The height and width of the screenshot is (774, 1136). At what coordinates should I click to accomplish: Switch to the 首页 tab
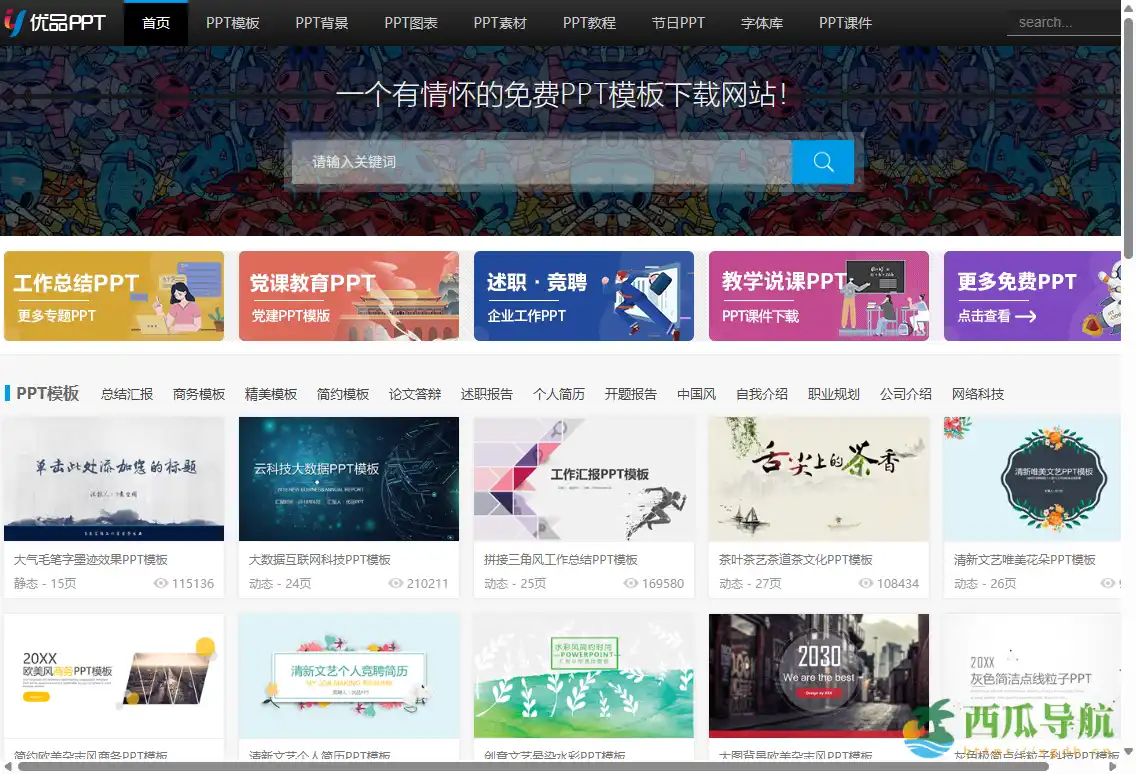tap(155, 22)
